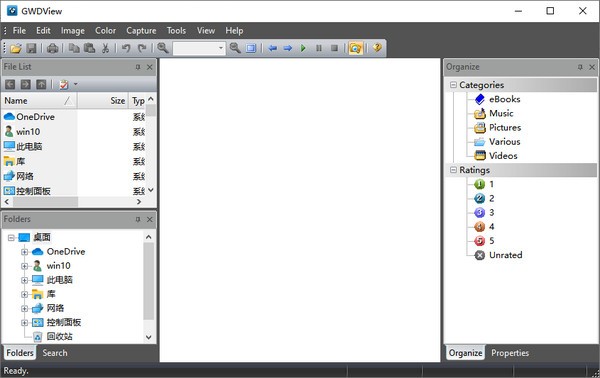The image size is (600, 378).
Task: Switch to the Properties tab
Action: click(x=510, y=353)
